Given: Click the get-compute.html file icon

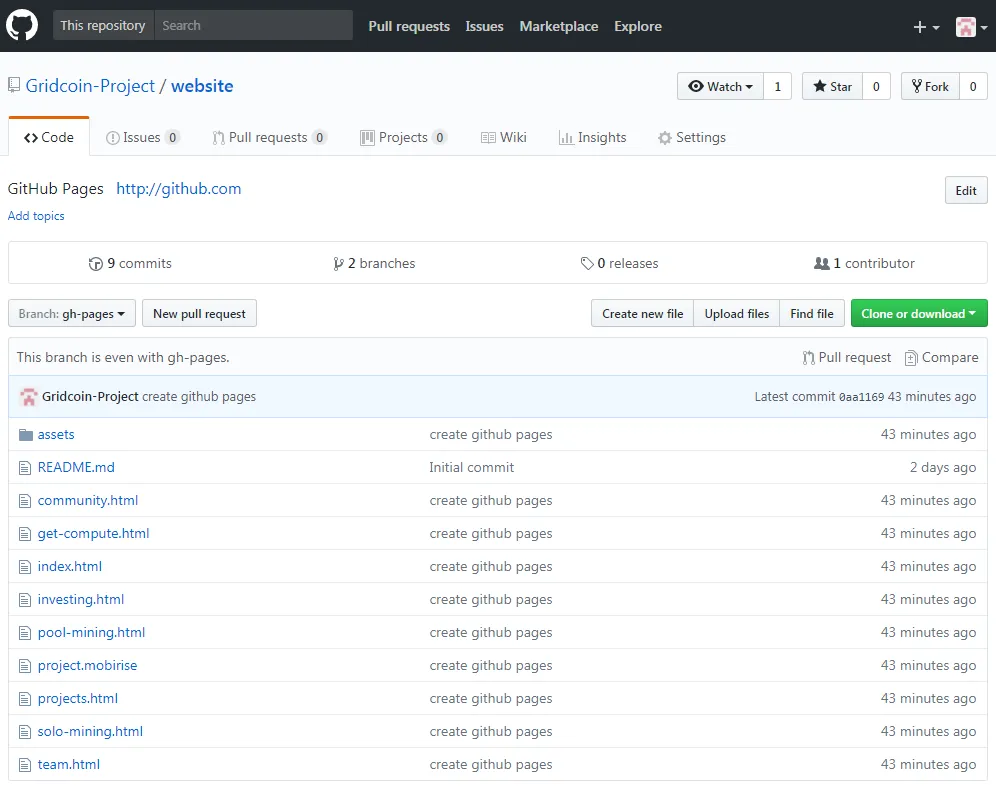Looking at the screenshot, I should pos(25,534).
